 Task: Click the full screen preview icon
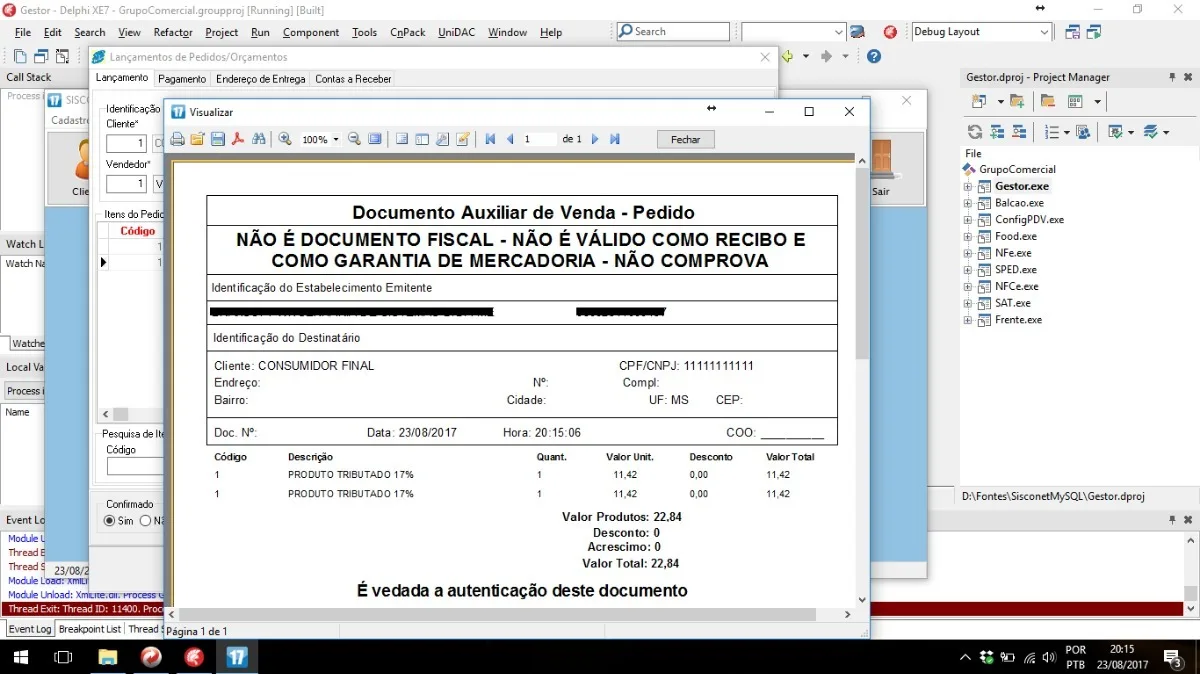(x=375, y=140)
